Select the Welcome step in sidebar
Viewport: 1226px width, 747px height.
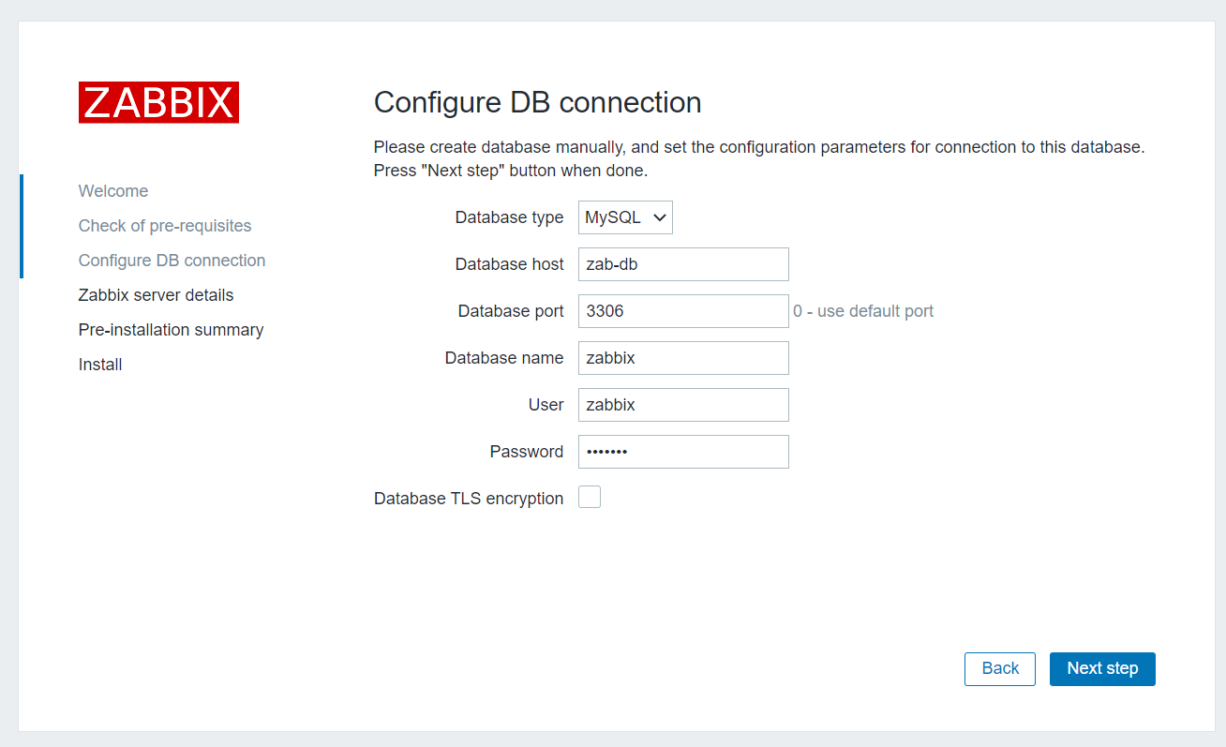click(x=113, y=190)
